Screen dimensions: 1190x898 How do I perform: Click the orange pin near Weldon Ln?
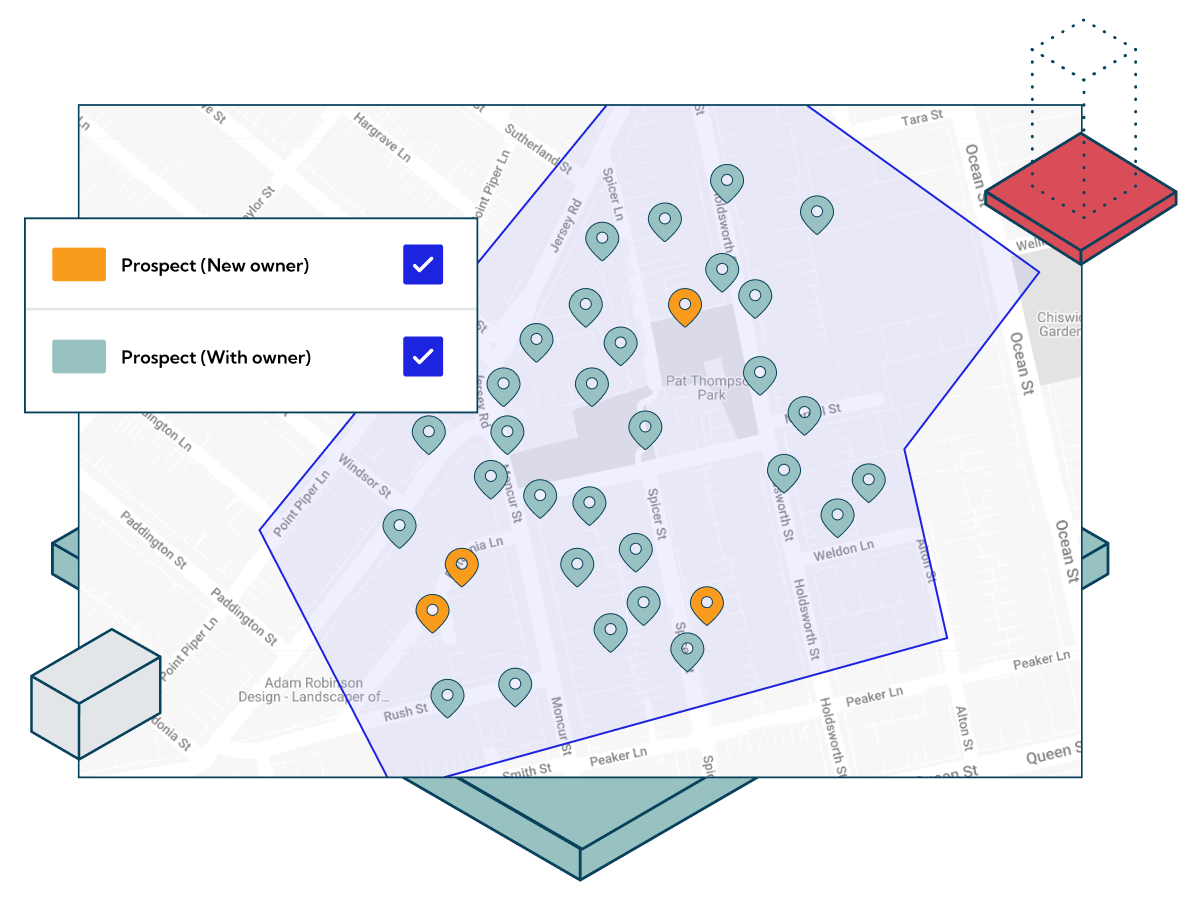[x=707, y=604]
